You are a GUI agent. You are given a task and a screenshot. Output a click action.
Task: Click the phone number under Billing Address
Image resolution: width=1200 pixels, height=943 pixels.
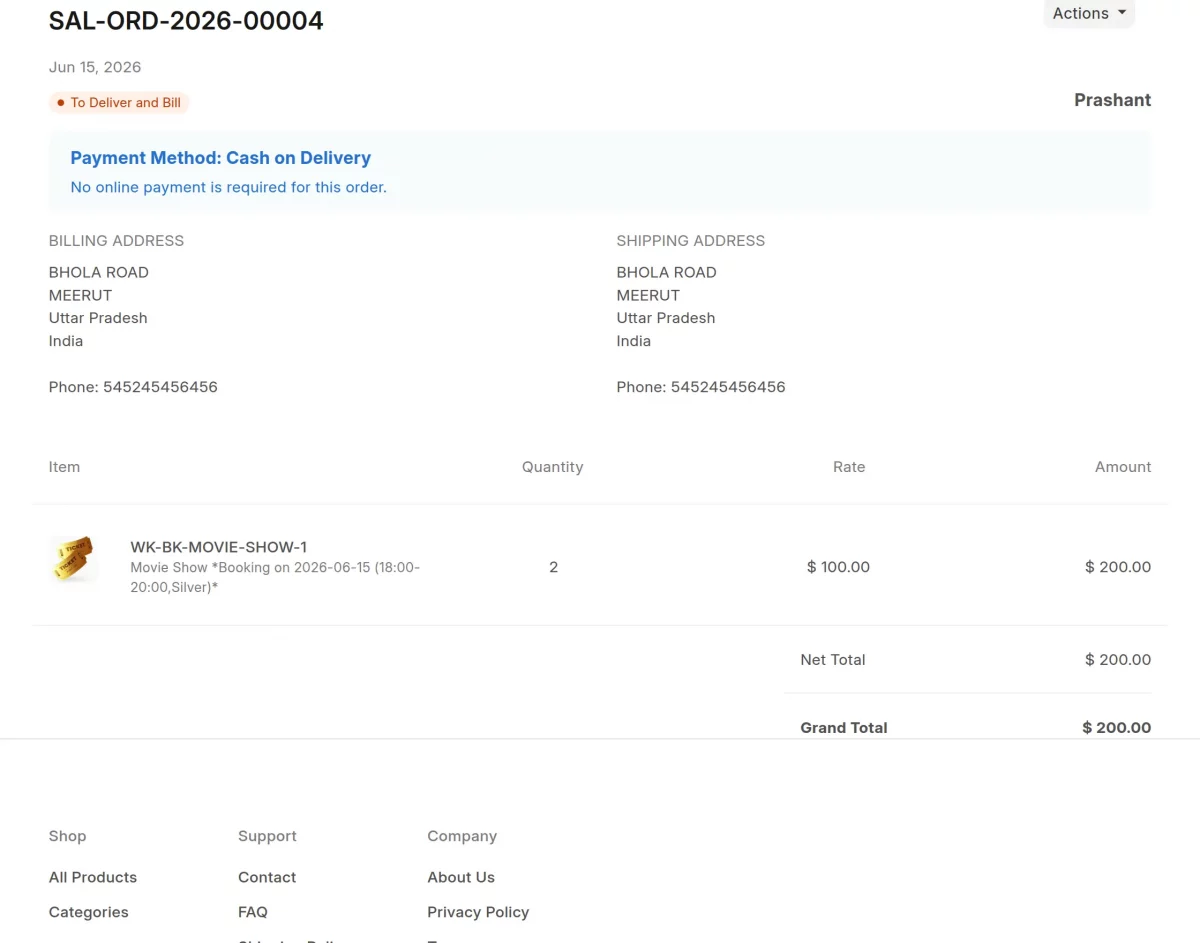point(133,387)
